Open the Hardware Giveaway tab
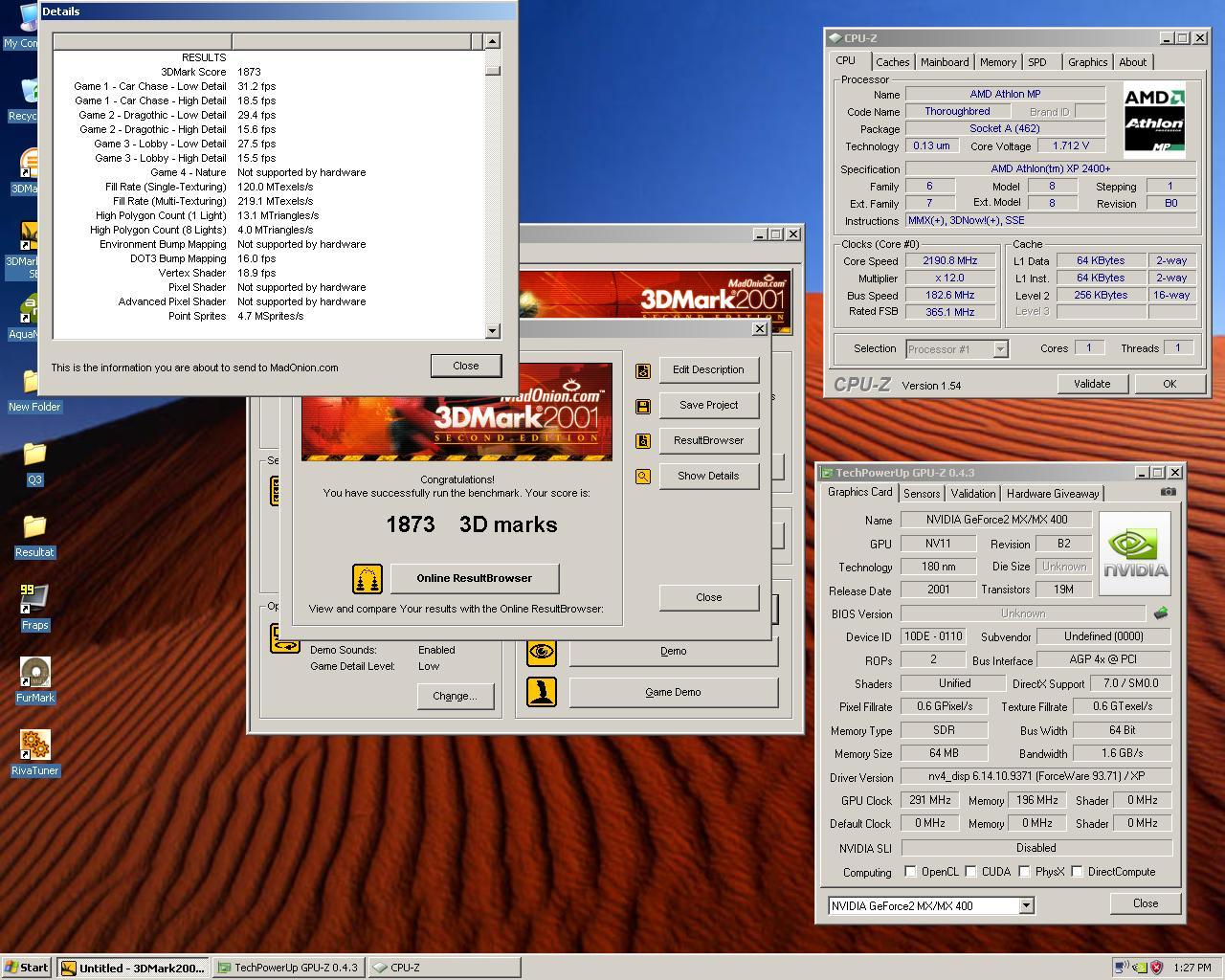 (1053, 494)
